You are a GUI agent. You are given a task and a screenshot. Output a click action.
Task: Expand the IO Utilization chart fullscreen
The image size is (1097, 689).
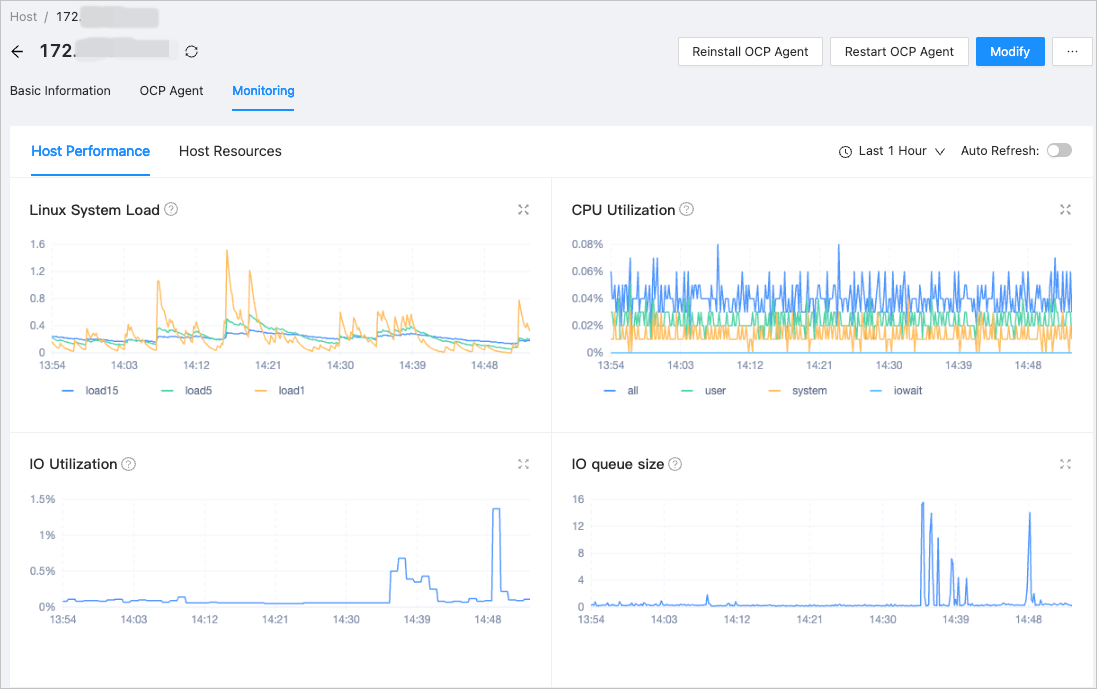tap(523, 464)
